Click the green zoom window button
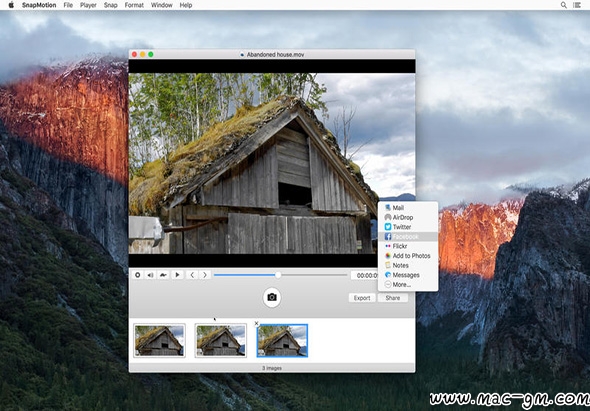Viewport: 590px width, 411px height. tap(151, 55)
